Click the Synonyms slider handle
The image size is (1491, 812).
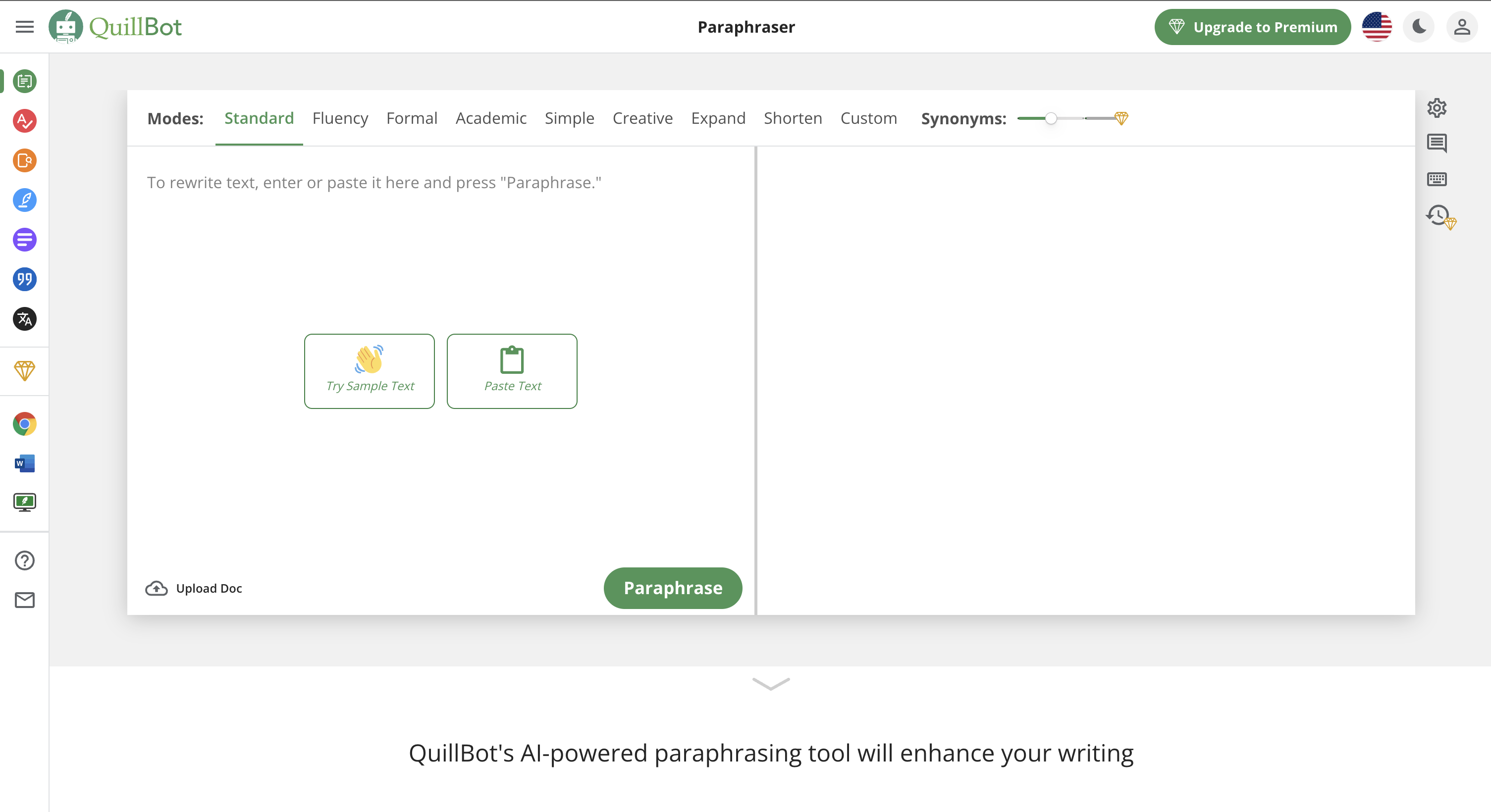pos(1051,118)
